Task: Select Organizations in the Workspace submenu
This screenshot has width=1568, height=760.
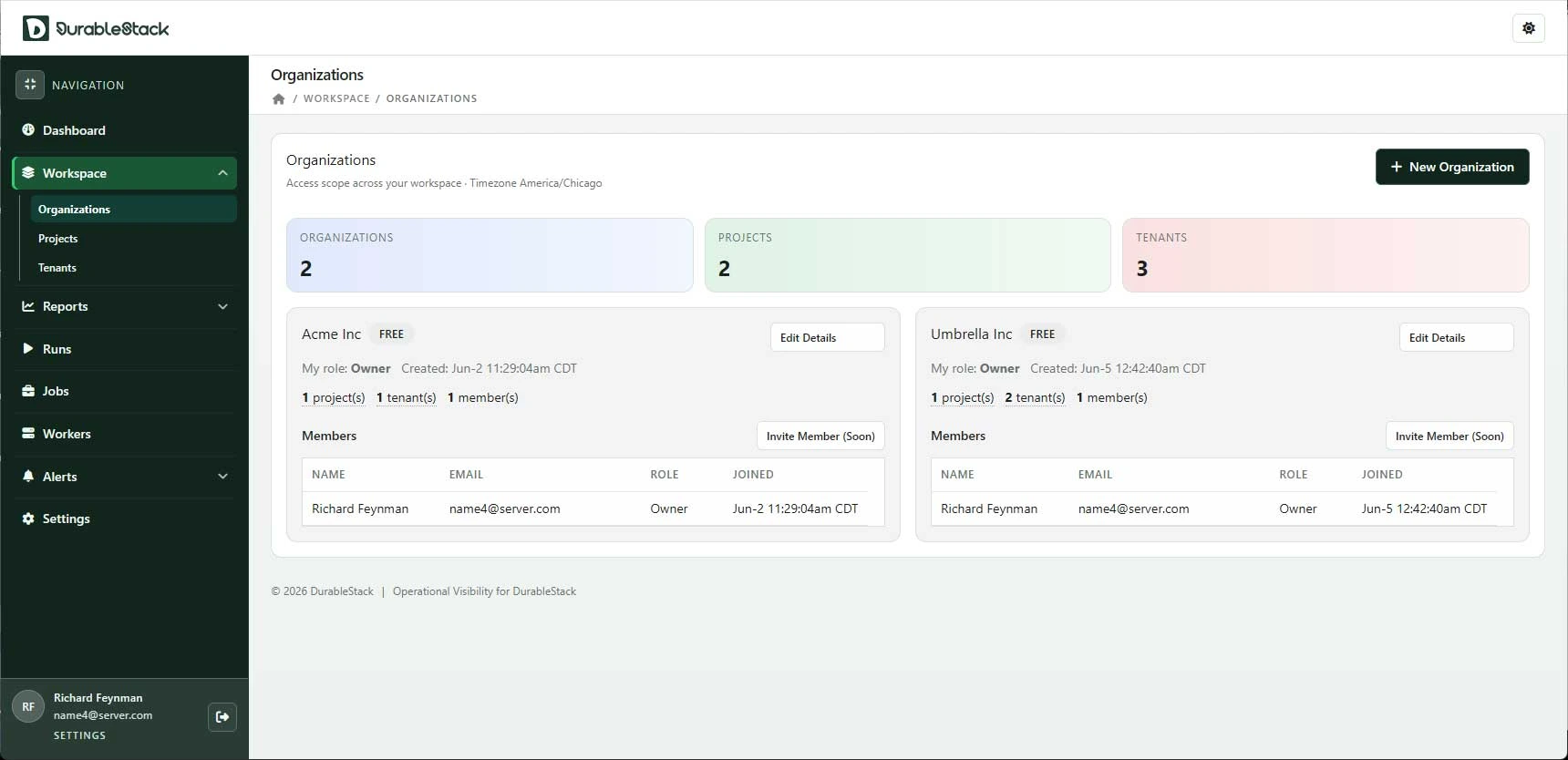Action: [x=133, y=209]
